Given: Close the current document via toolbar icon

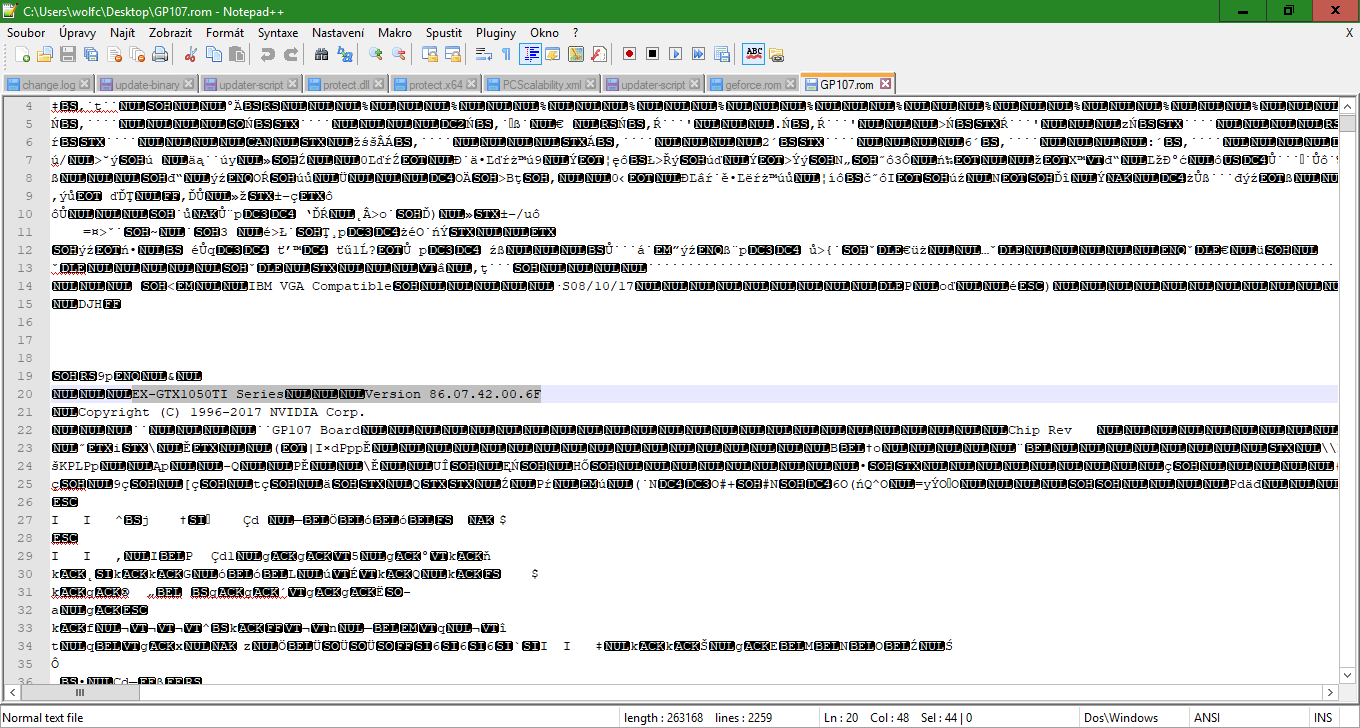Looking at the screenshot, I should [x=114, y=54].
